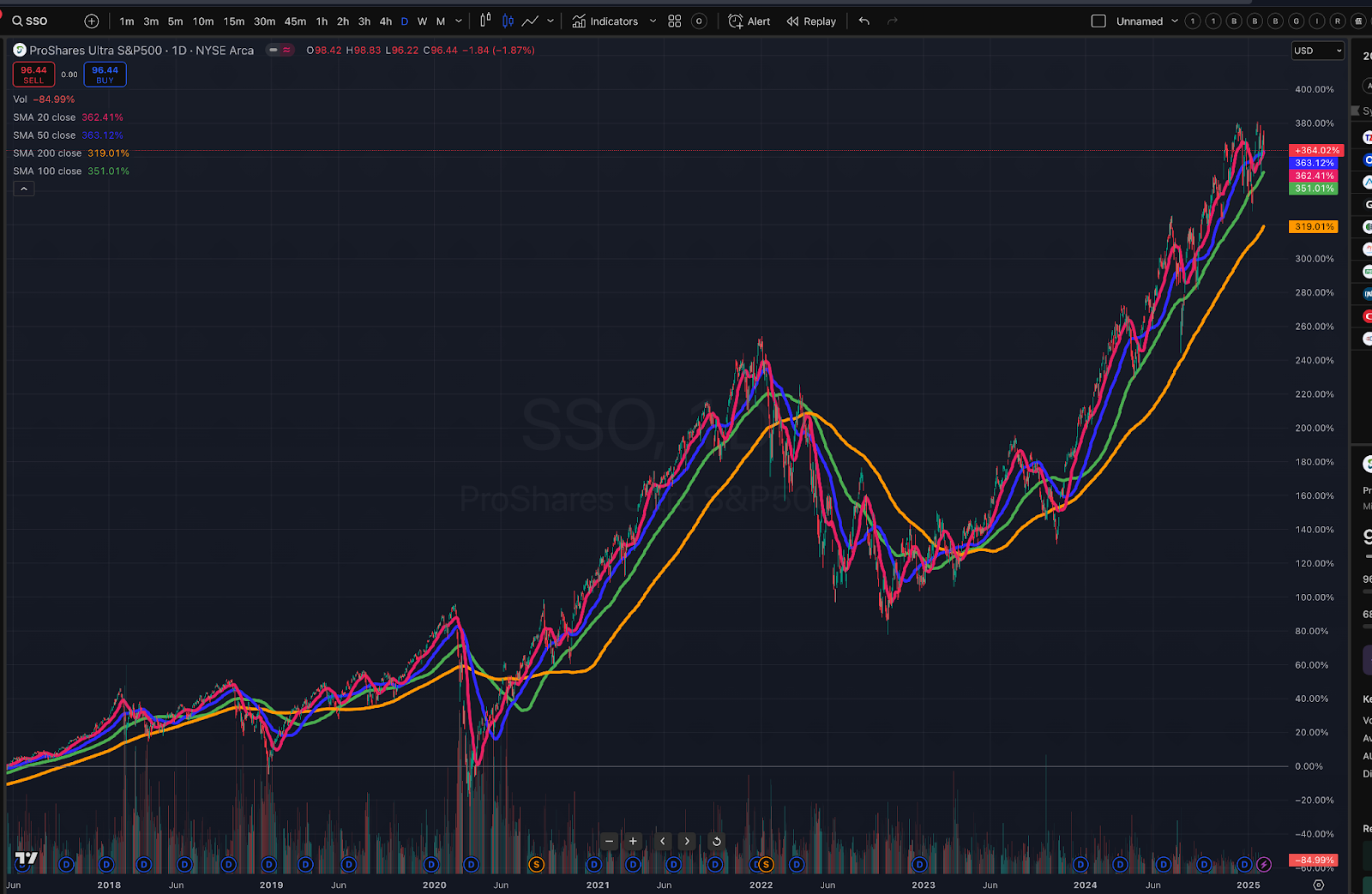The height and width of the screenshot is (894, 1372).
Task: Select the SMA 200 close legend
Action: click(x=71, y=153)
